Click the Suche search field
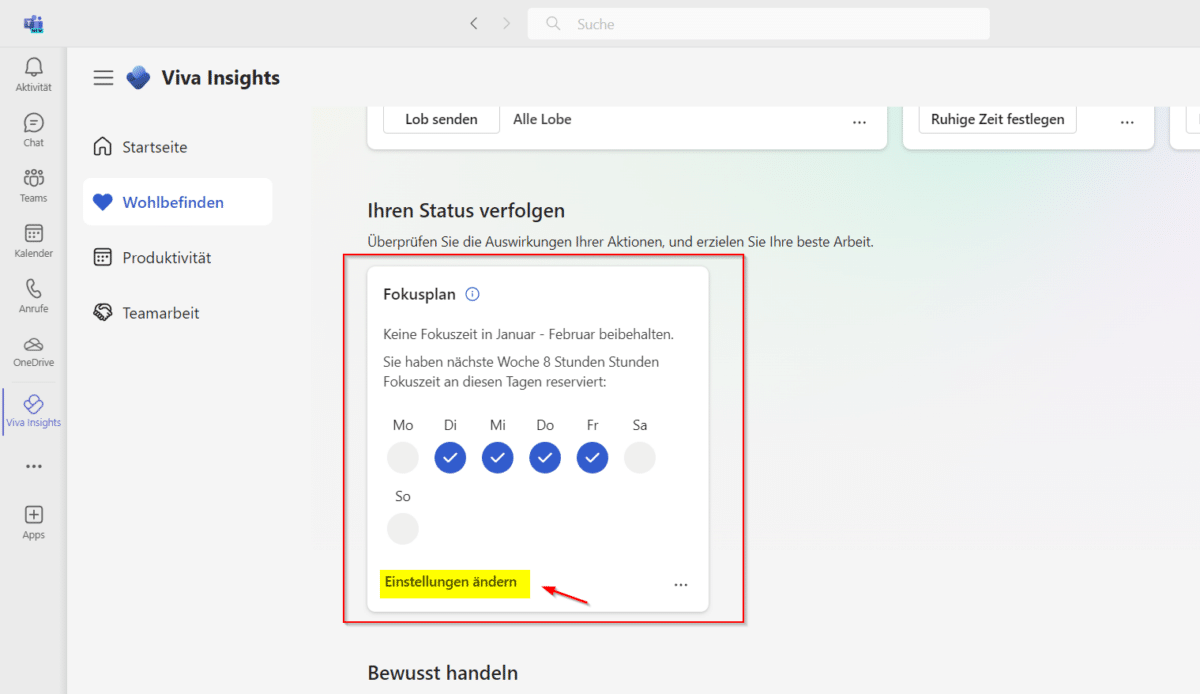Image resolution: width=1200 pixels, height=694 pixels. 760,24
